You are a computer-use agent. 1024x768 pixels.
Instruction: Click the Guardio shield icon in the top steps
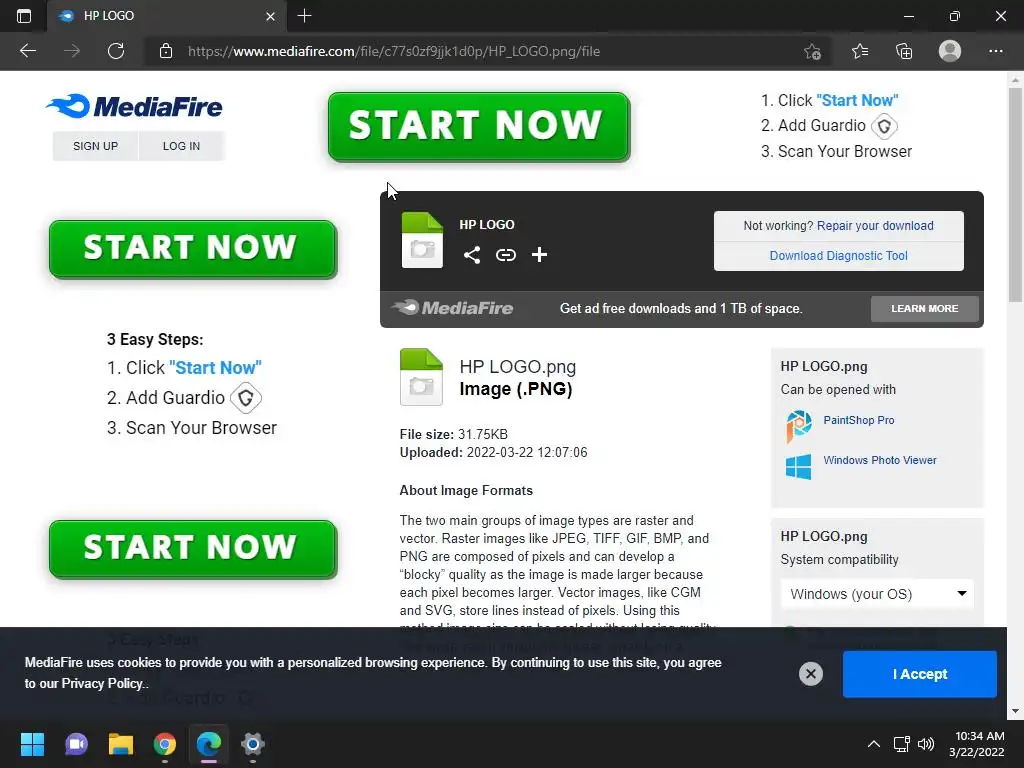coord(884,126)
